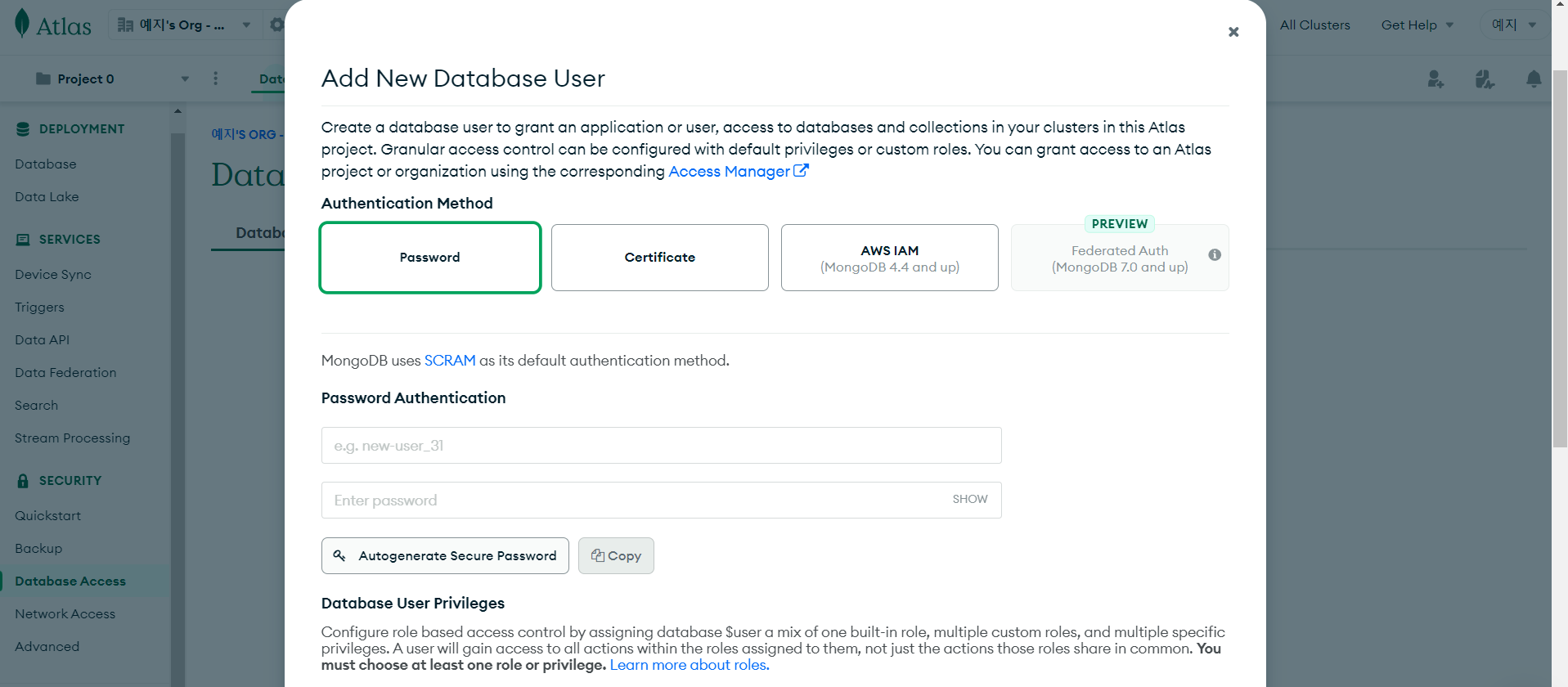Select the AWS IAM authentication method
This screenshot has width=1568, height=687.
[x=890, y=258]
